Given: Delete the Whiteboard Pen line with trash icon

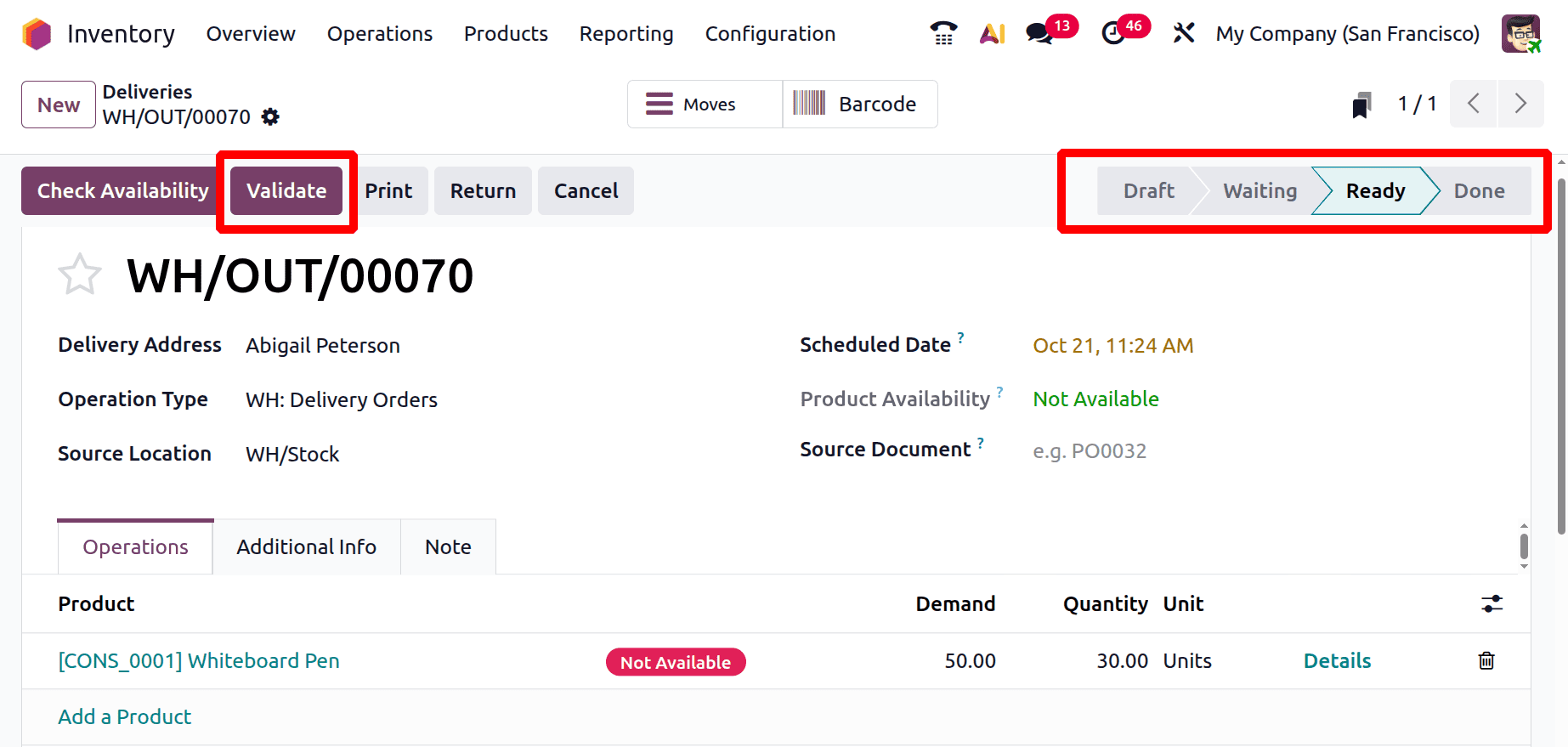Looking at the screenshot, I should pyautogui.click(x=1486, y=661).
